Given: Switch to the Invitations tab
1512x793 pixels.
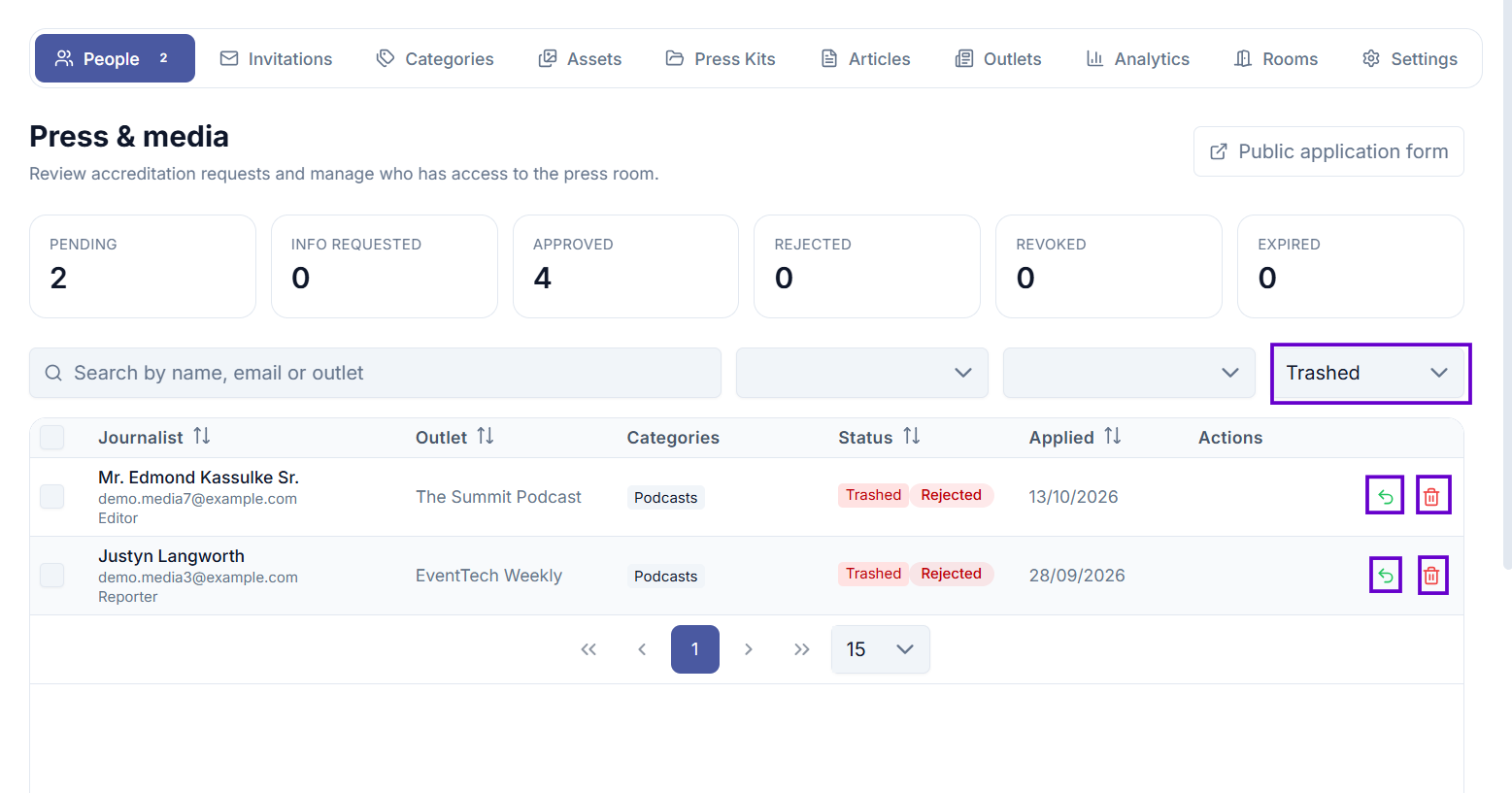Looking at the screenshot, I should tap(276, 58).
